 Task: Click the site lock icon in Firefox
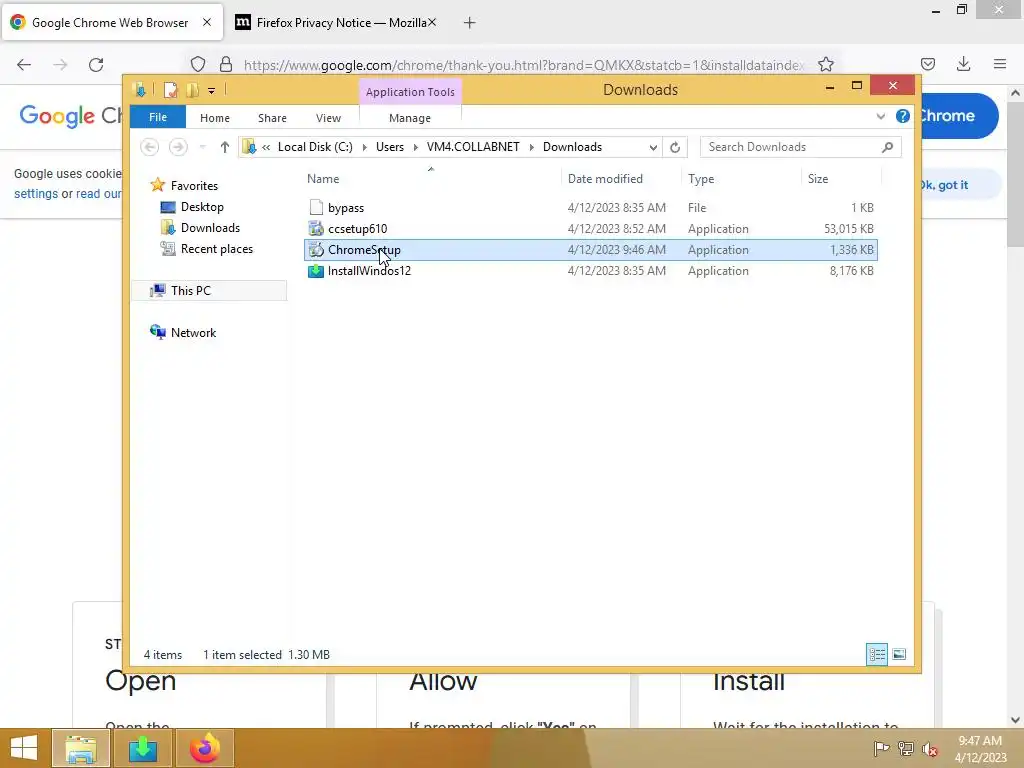(226, 64)
